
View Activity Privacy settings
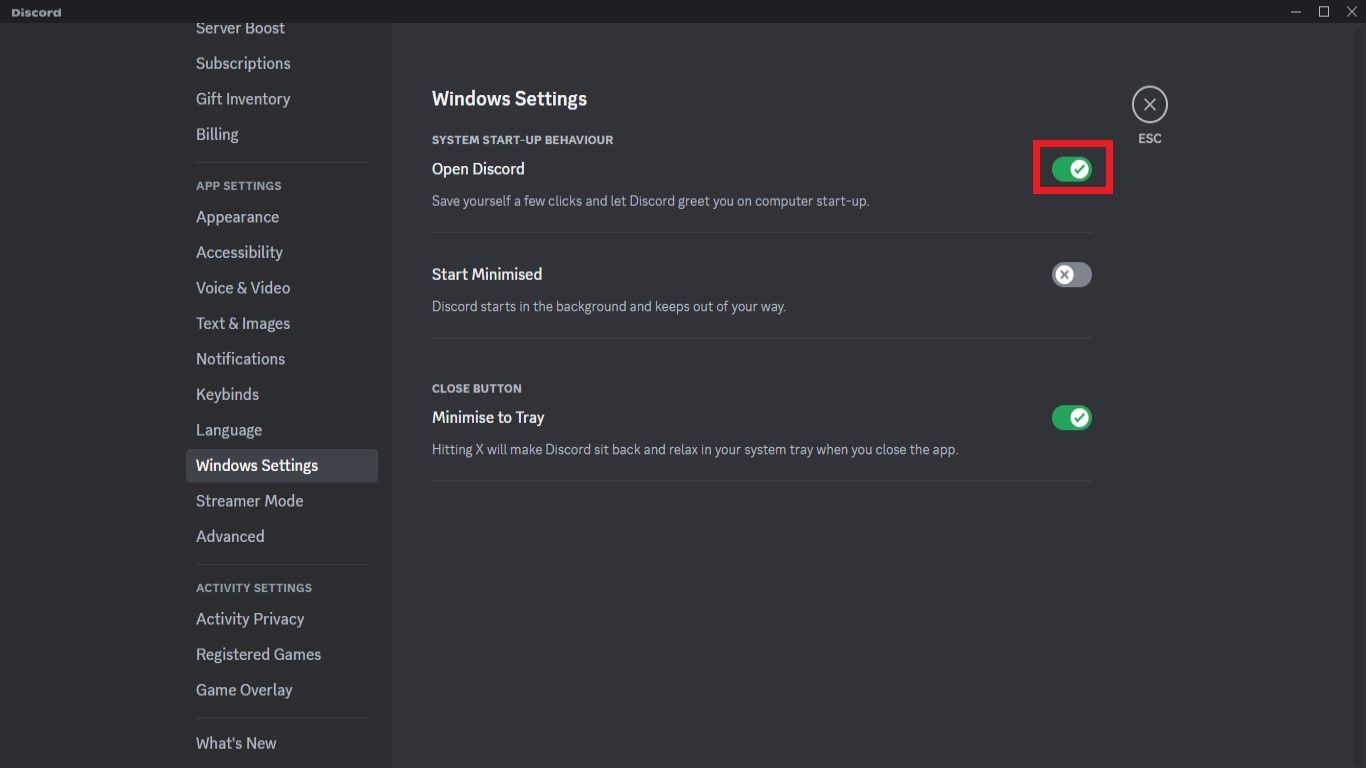pos(250,619)
